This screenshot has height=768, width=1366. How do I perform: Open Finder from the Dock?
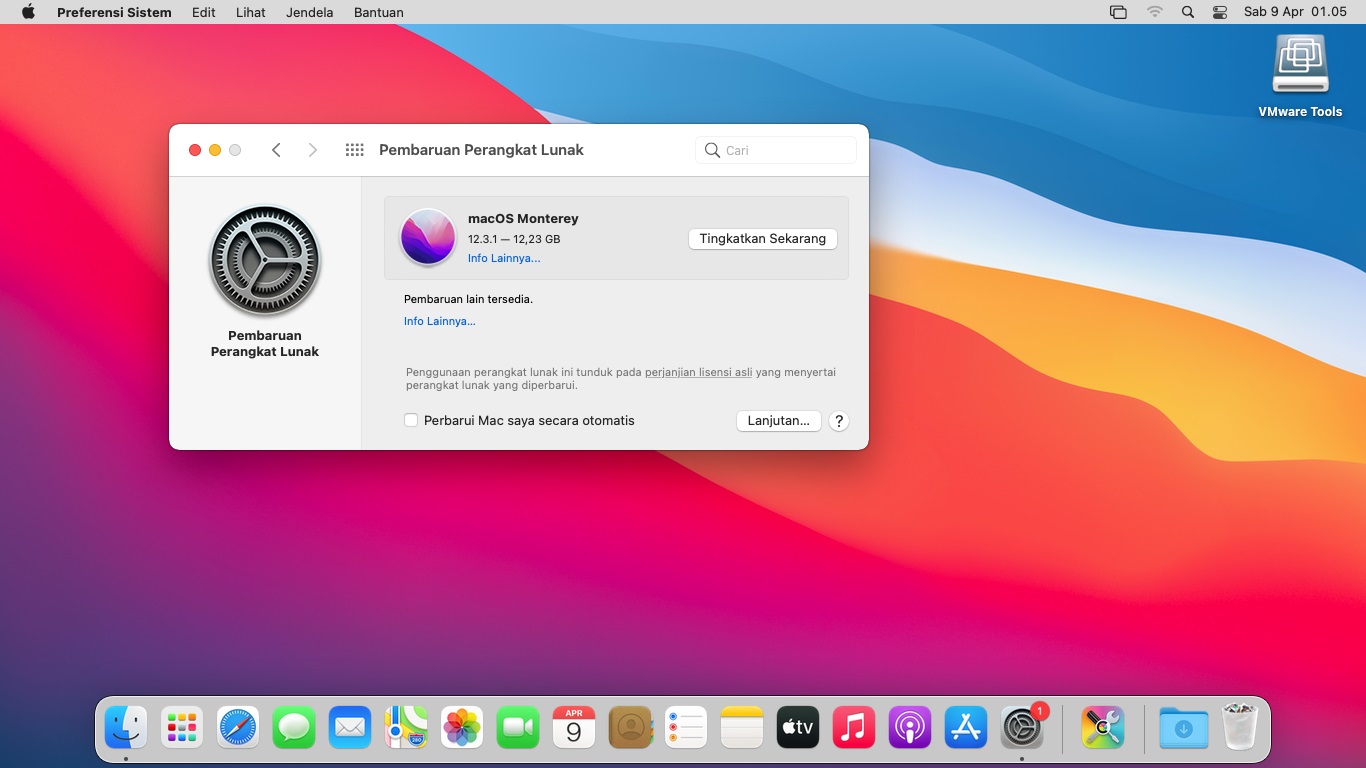pyautogui.click(x=126, y=727)
